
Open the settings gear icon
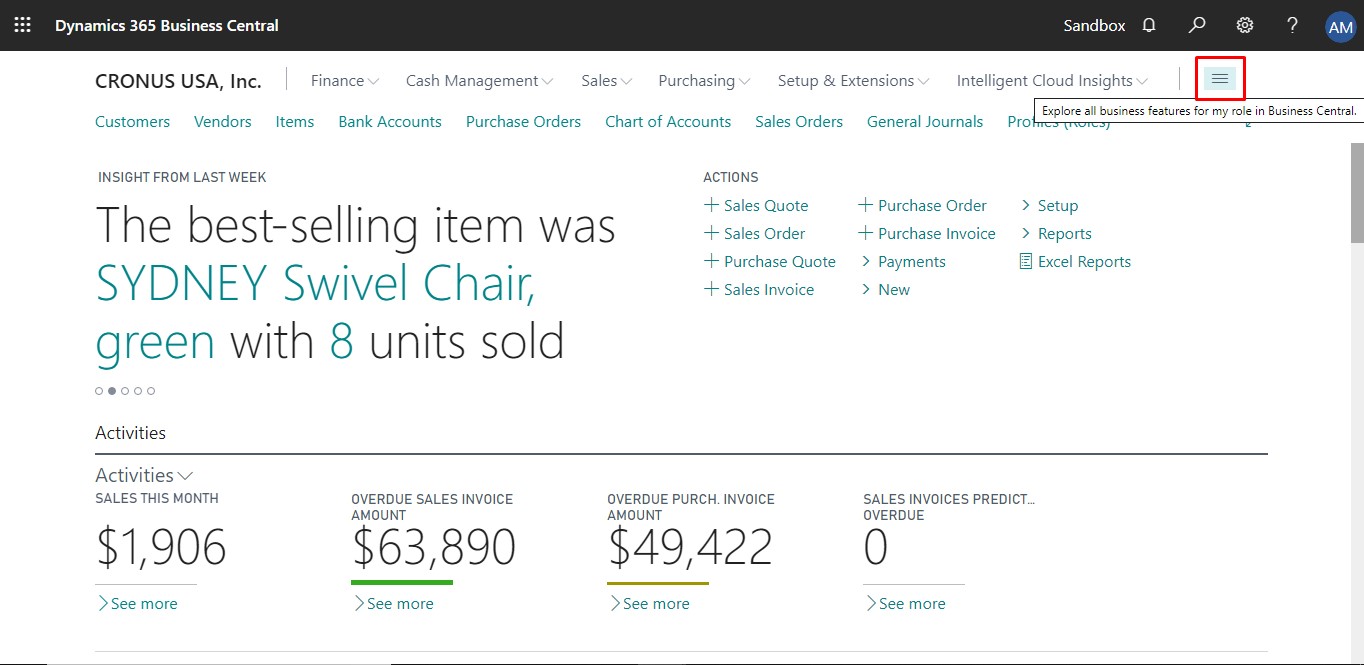1245,26
